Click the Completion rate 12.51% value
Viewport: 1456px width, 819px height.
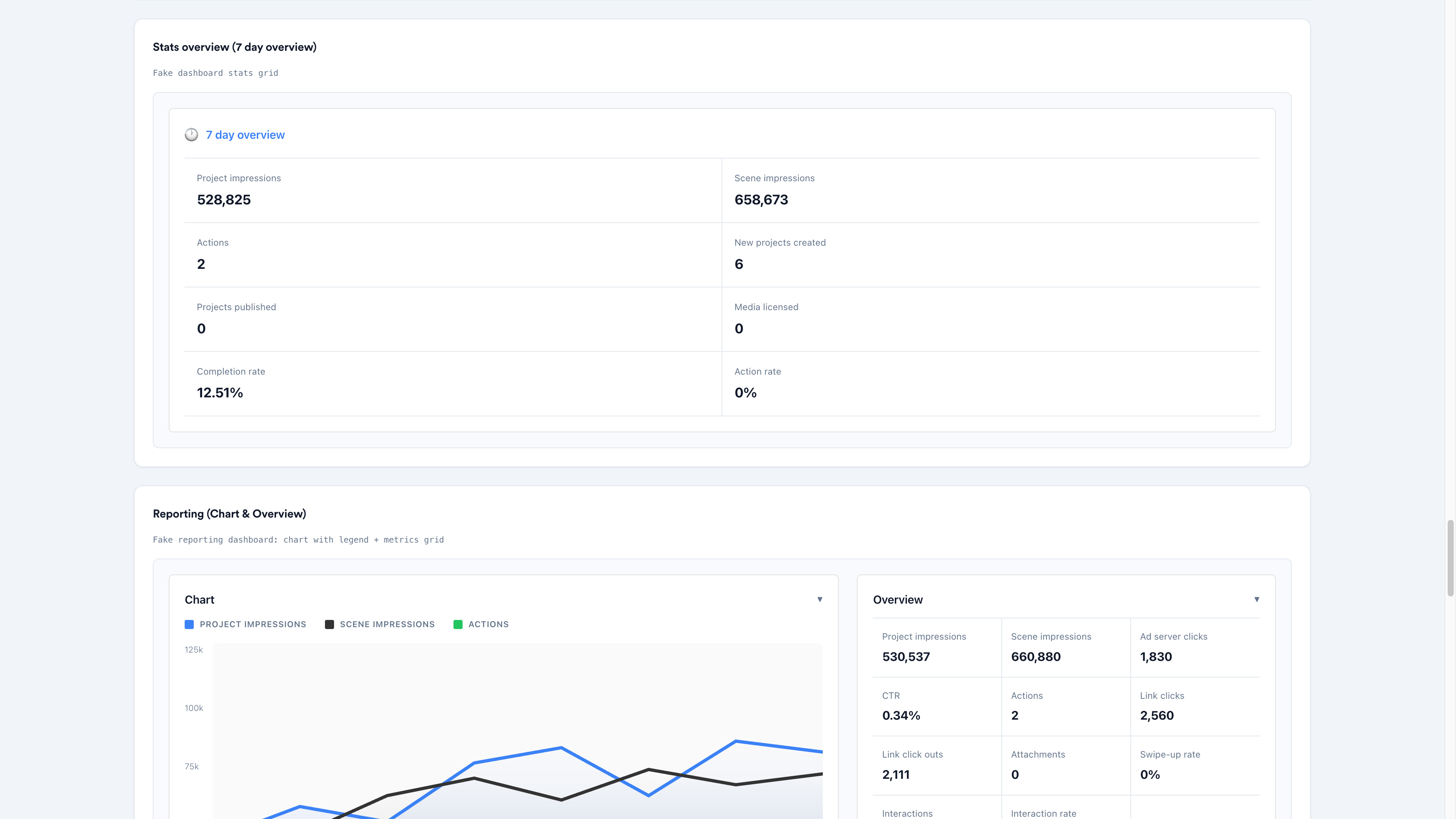[220, 393]
